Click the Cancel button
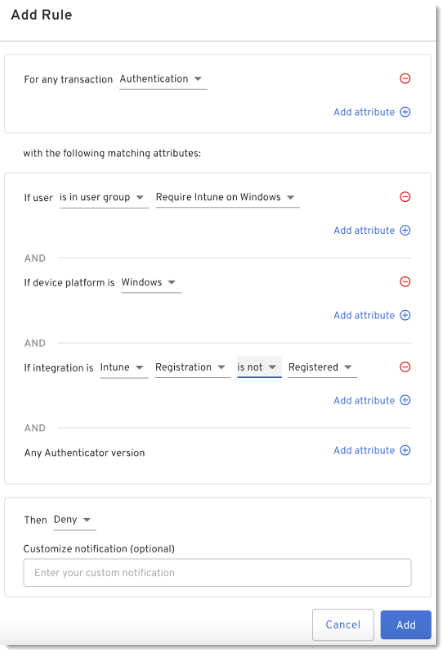This screenshot has width=446, height=655. click(x=343, y=625)
